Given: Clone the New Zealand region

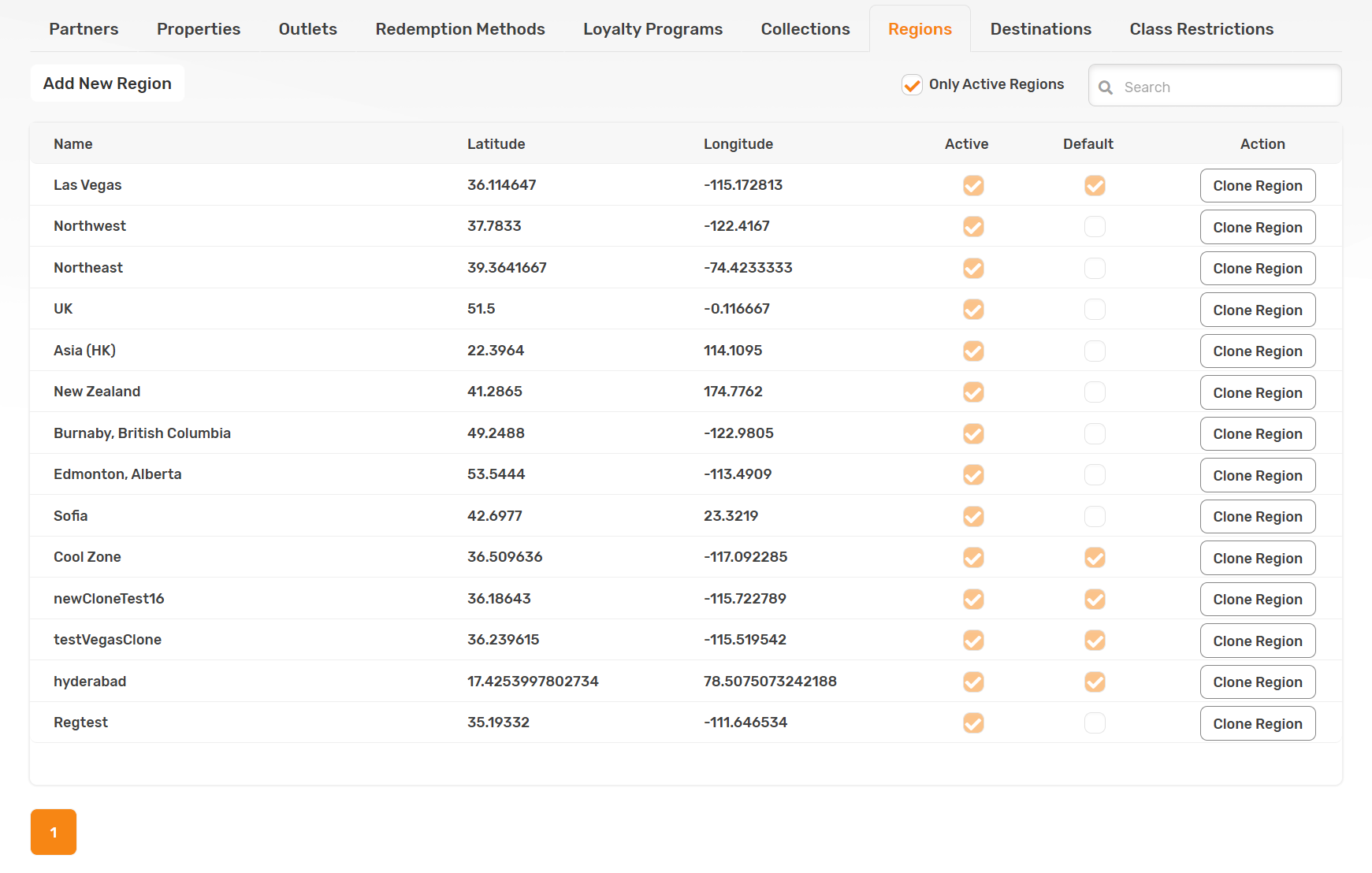Looking at the screenshot, I should tap(1257, 392).
